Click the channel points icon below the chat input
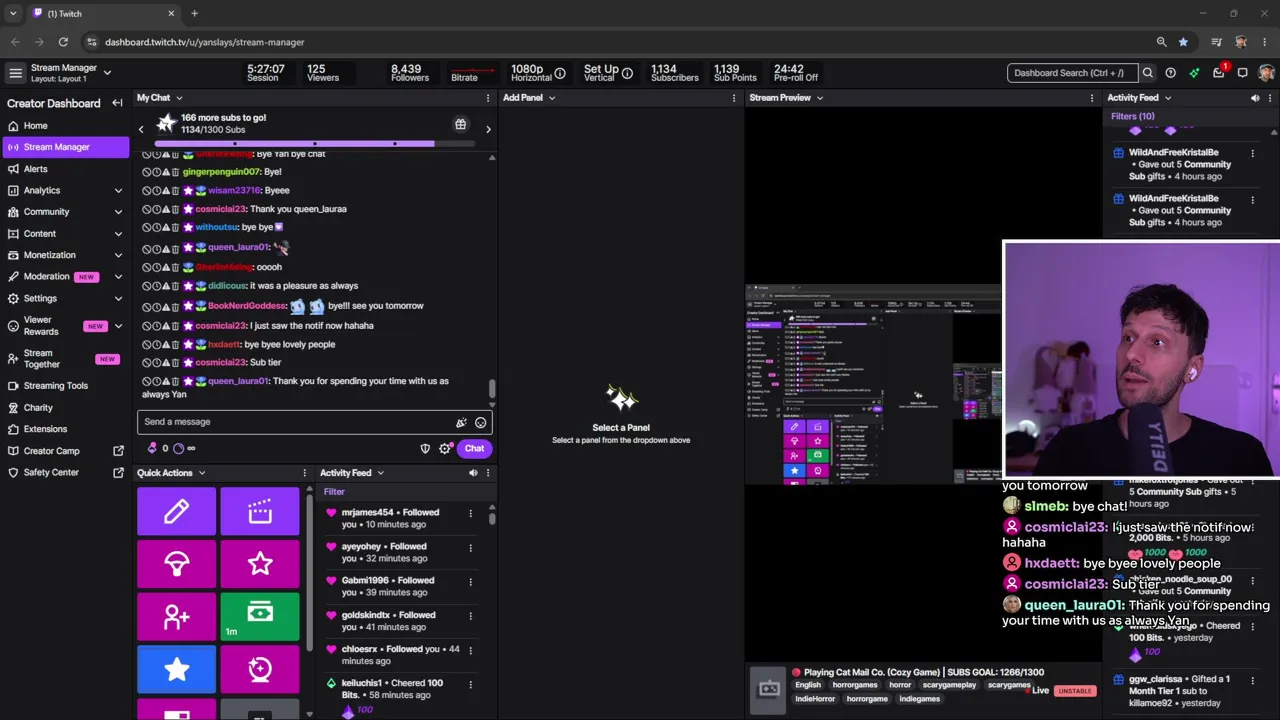 tap(178, 448)
